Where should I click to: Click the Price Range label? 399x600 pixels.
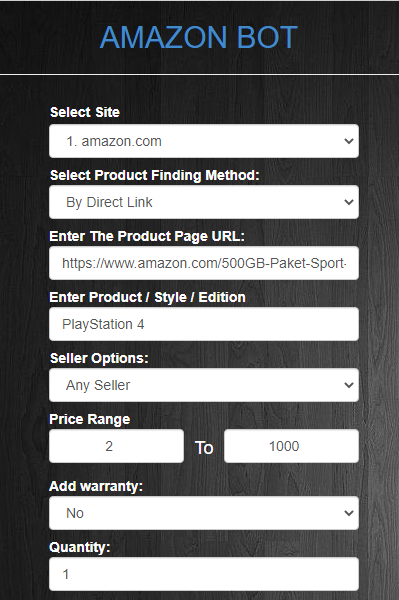tap(90, 419)
